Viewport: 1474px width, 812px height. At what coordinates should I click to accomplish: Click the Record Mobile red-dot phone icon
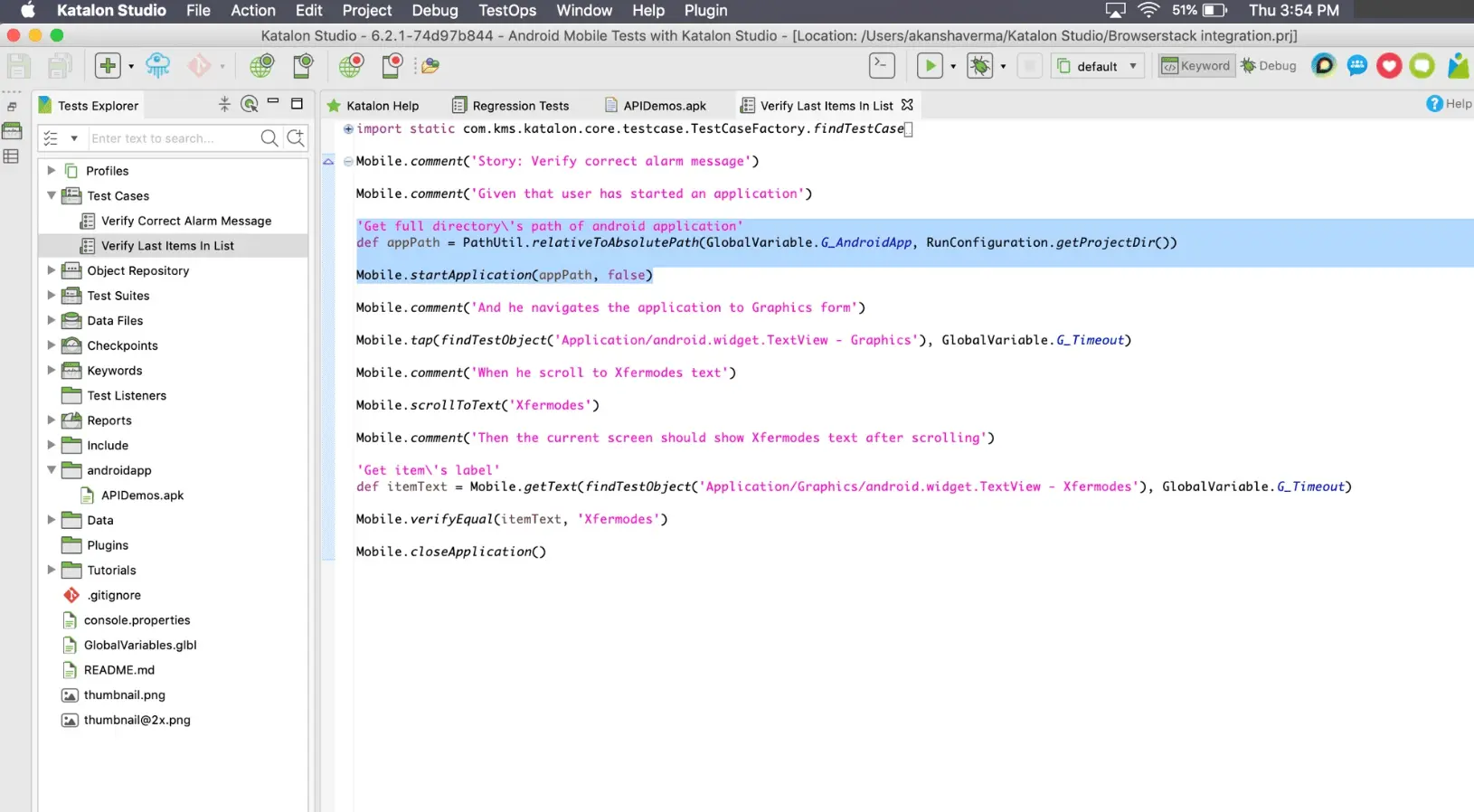pyautogui.click(x=392, y=66)
